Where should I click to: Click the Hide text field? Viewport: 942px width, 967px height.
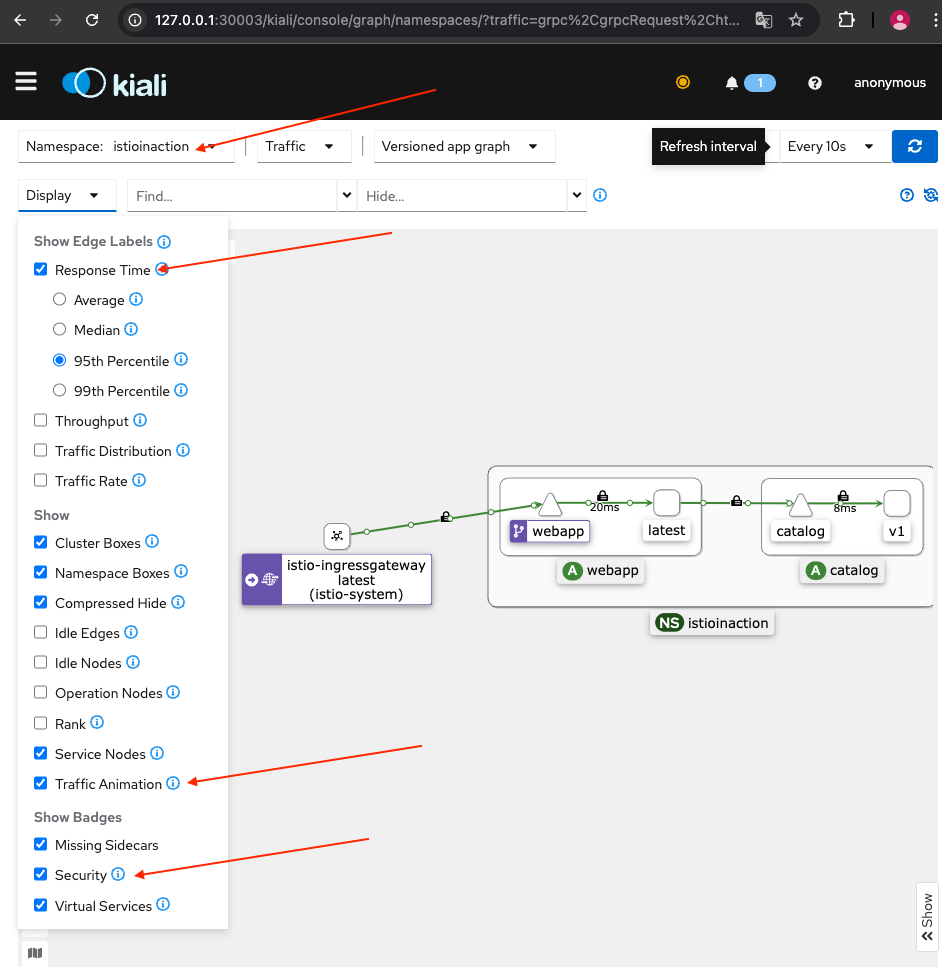click(462, 195)
